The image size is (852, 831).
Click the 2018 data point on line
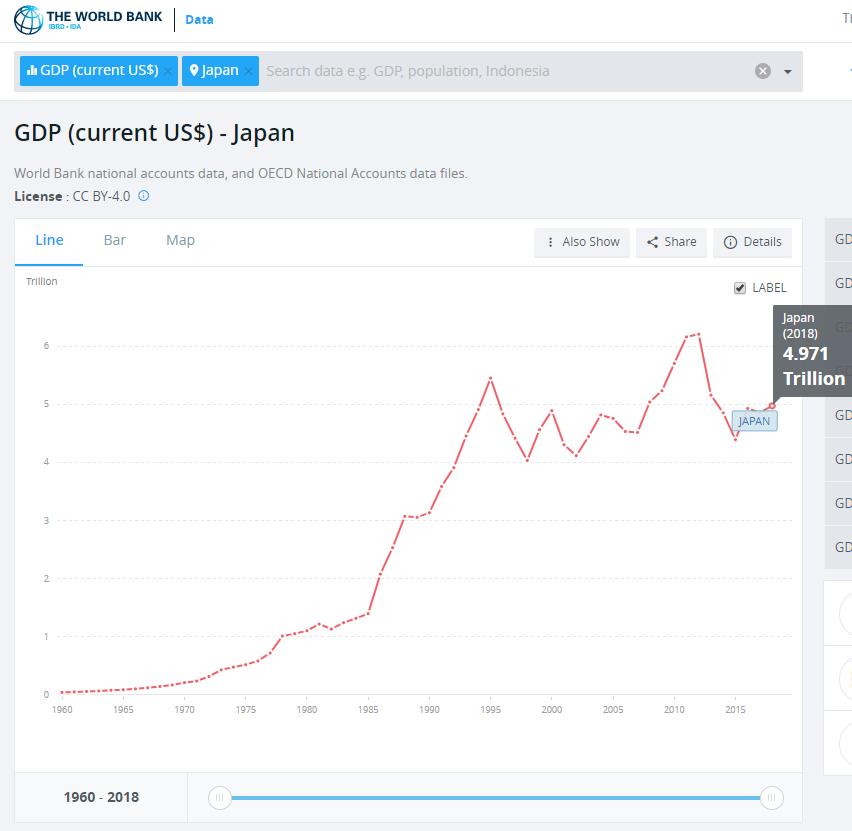click(x=771, y=406)
